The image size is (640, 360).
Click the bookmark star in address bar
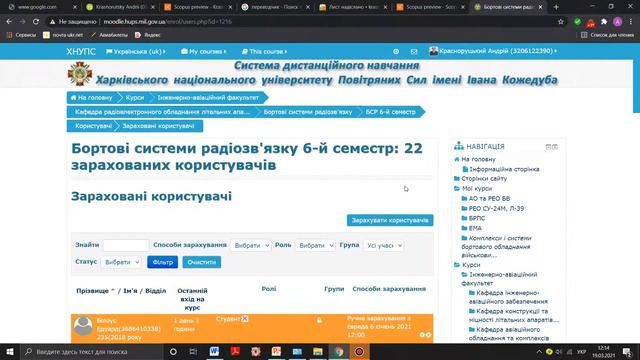tap(561, 22)
